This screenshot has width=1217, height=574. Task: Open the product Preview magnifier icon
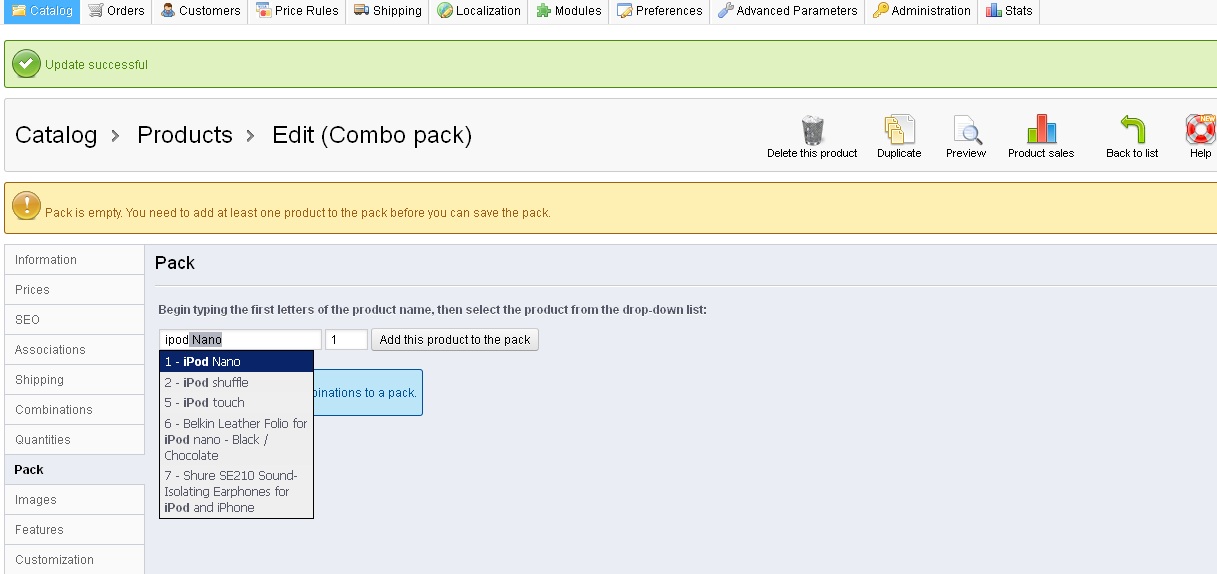(x=966, y=130)
